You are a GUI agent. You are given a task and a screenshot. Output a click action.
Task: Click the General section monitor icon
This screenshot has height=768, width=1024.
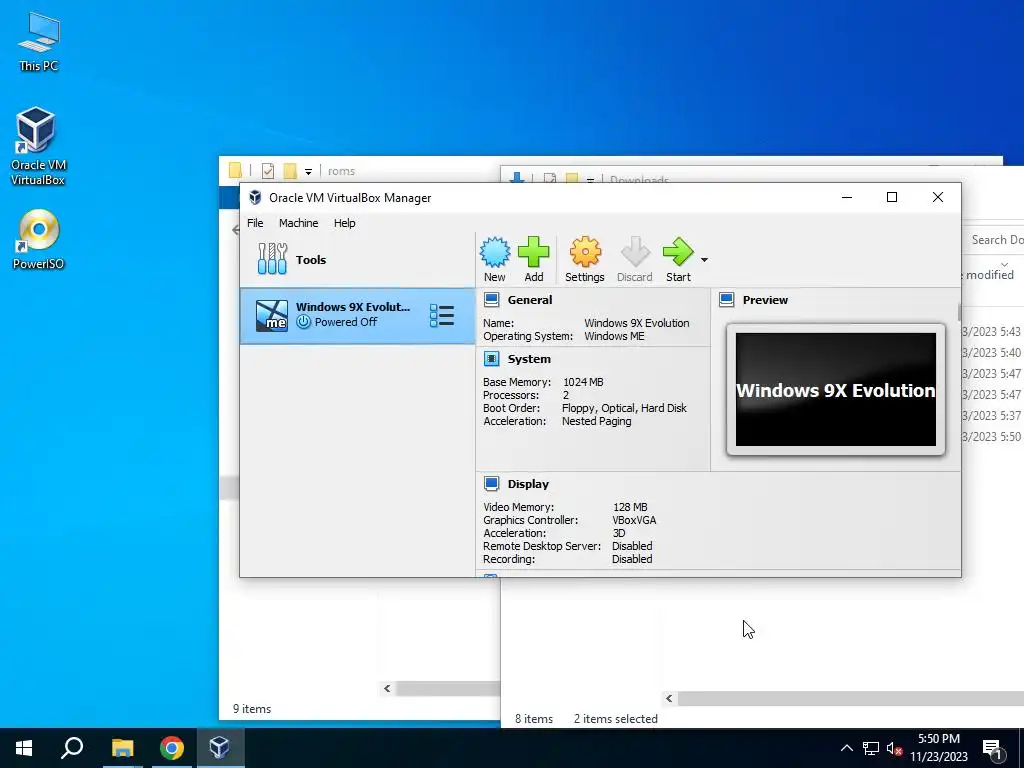[492, 300]
